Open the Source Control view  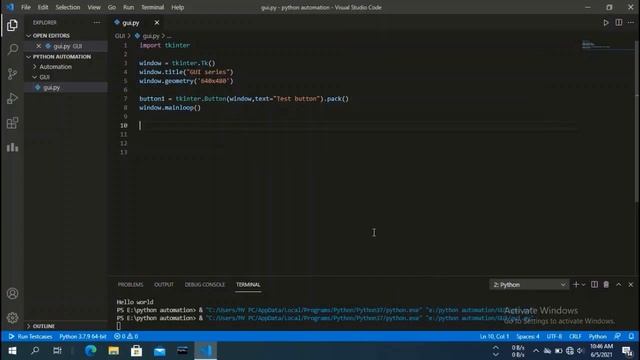[12, 74]
